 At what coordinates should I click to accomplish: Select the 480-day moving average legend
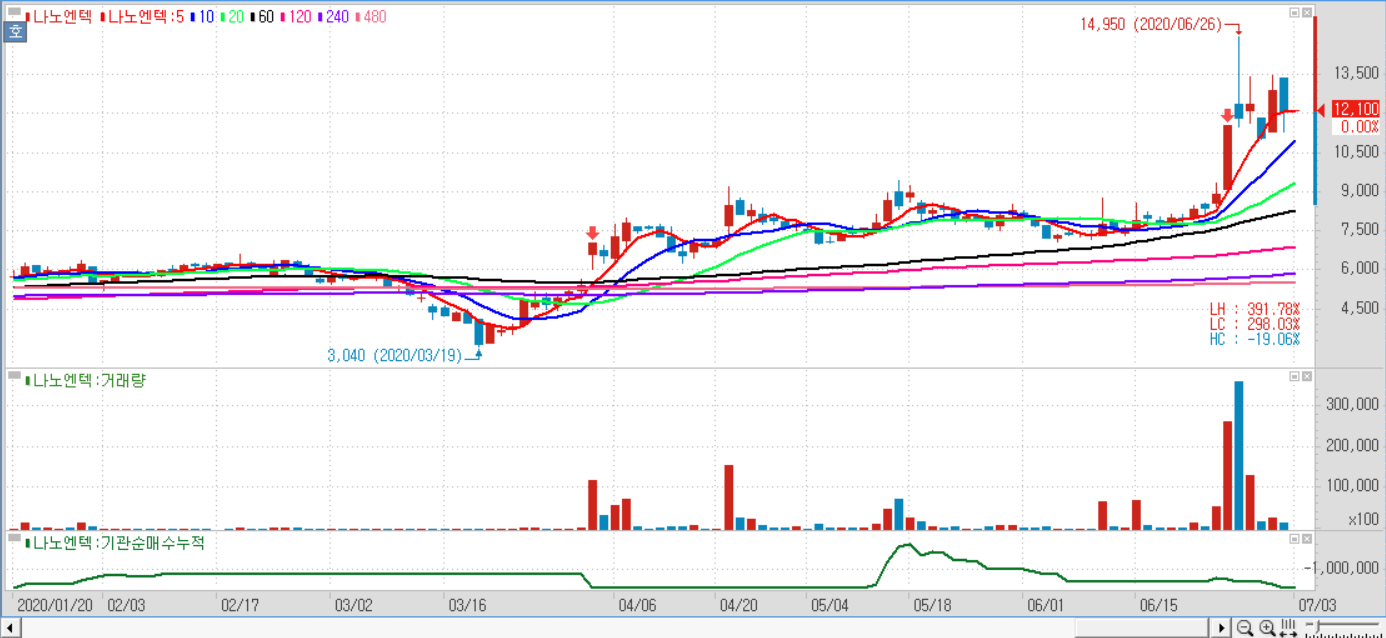[371, 17]
